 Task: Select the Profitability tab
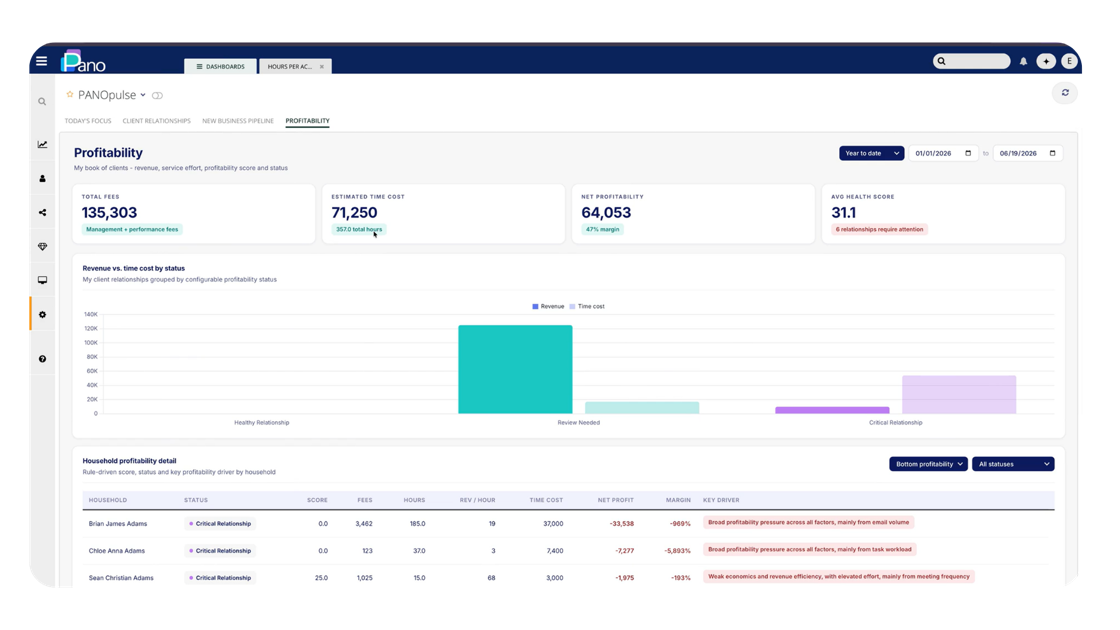307,121
